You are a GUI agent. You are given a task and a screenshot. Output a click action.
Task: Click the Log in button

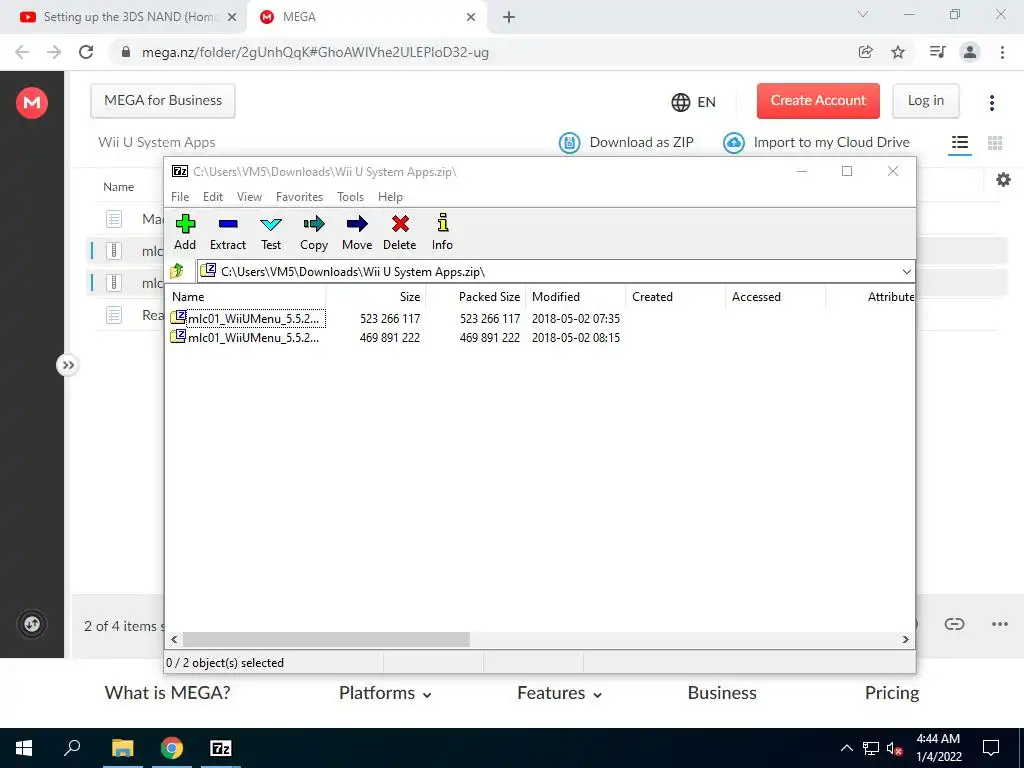pyautogui.click(x=925, y=101)
